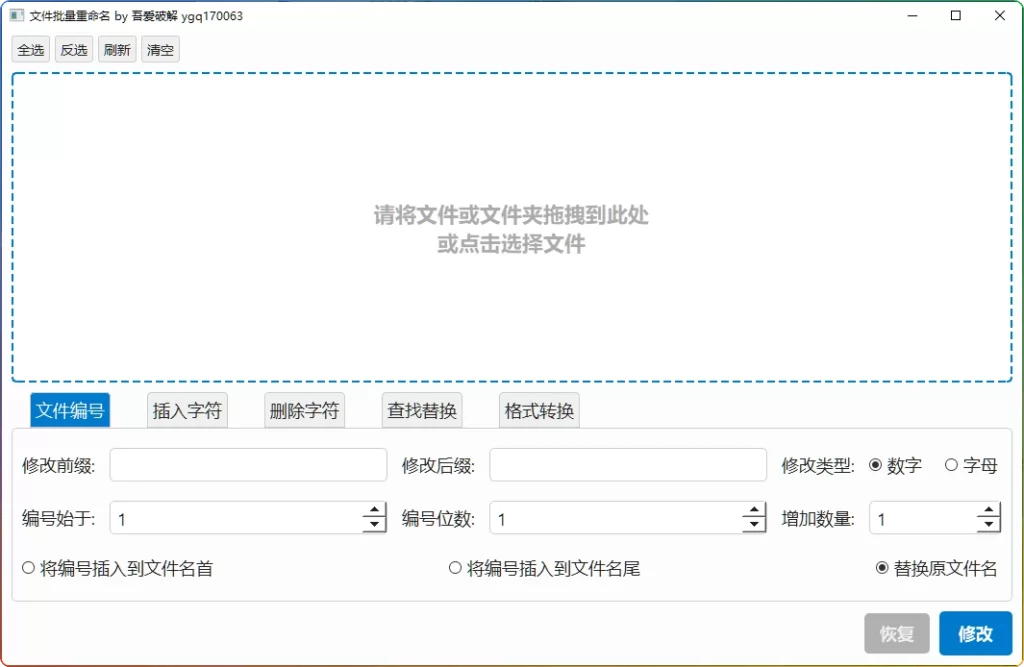
Task: Click the 清空 (Clear) button
Action: (x=160, y=48)
